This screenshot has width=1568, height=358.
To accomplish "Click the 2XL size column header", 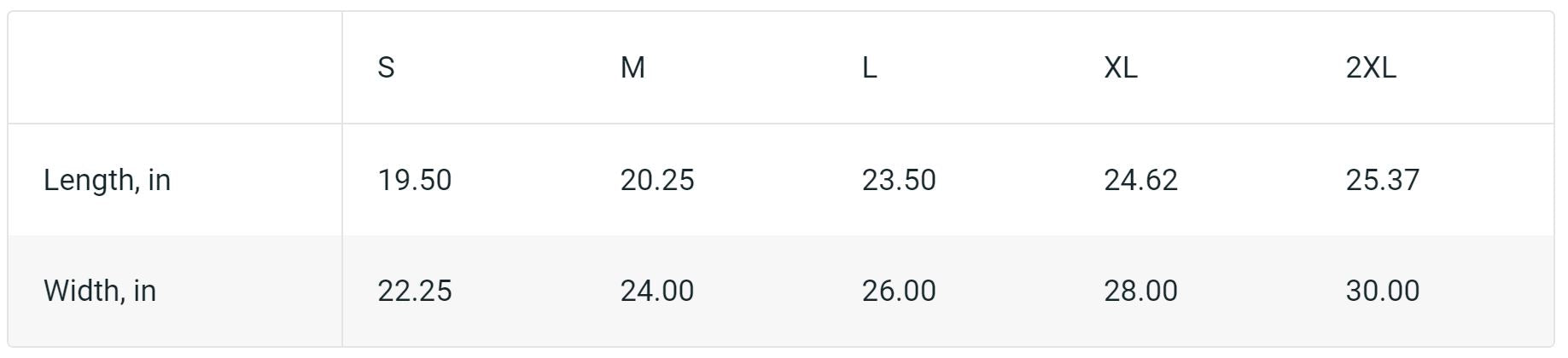I will tap(1370, 67).
